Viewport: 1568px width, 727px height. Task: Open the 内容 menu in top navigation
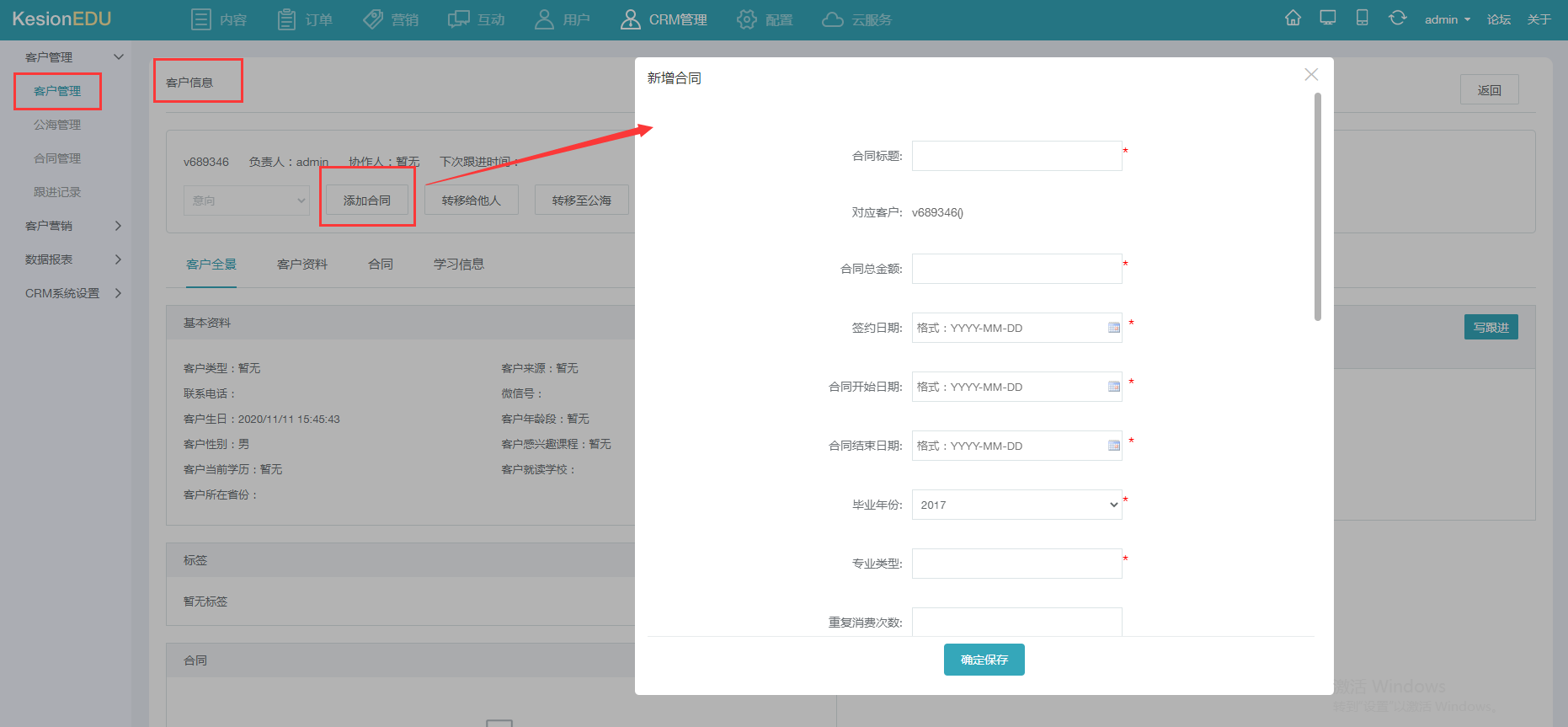click(x=219, y=19)
